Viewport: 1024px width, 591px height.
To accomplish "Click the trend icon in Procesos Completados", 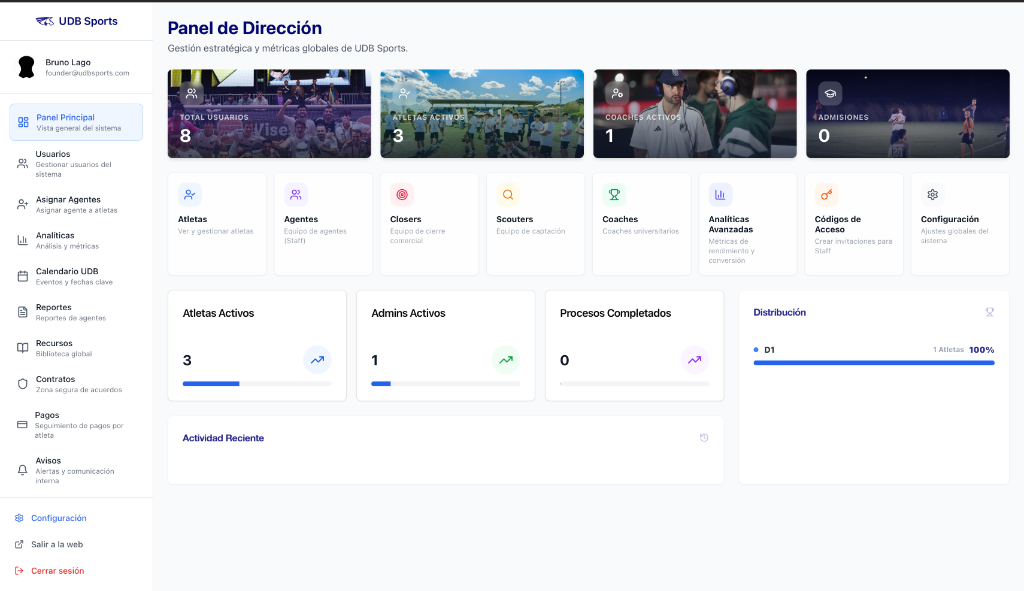I will click(x=694, y=360).
